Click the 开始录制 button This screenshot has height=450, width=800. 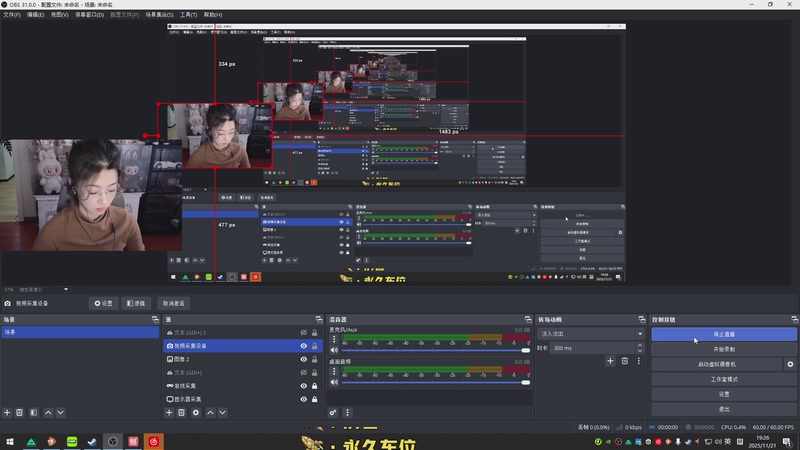[724, 349]
